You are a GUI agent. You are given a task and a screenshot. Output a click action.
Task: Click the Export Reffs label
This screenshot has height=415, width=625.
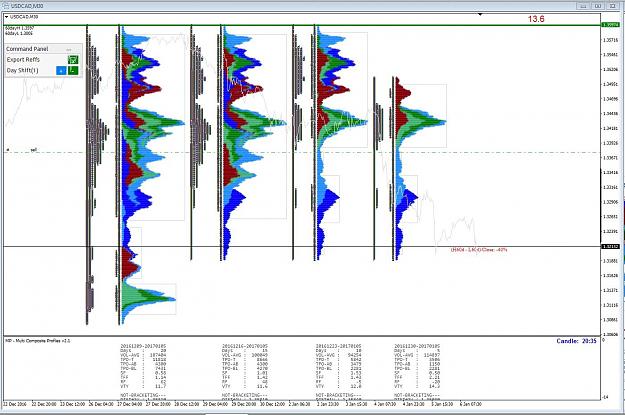pyautogui.click(x=23, y=60)
